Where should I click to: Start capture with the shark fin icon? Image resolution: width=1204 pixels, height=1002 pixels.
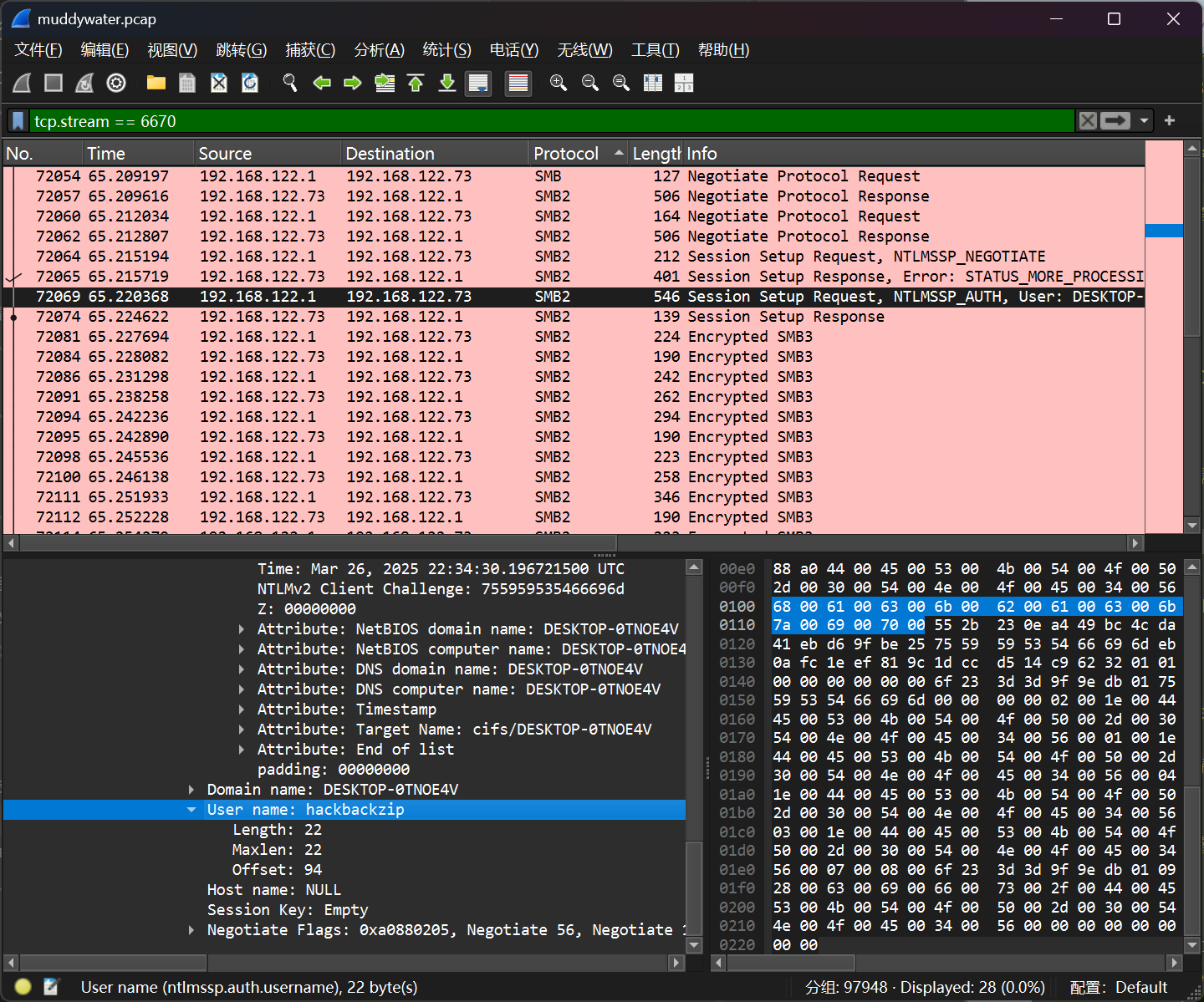click(x=23, y=83)
